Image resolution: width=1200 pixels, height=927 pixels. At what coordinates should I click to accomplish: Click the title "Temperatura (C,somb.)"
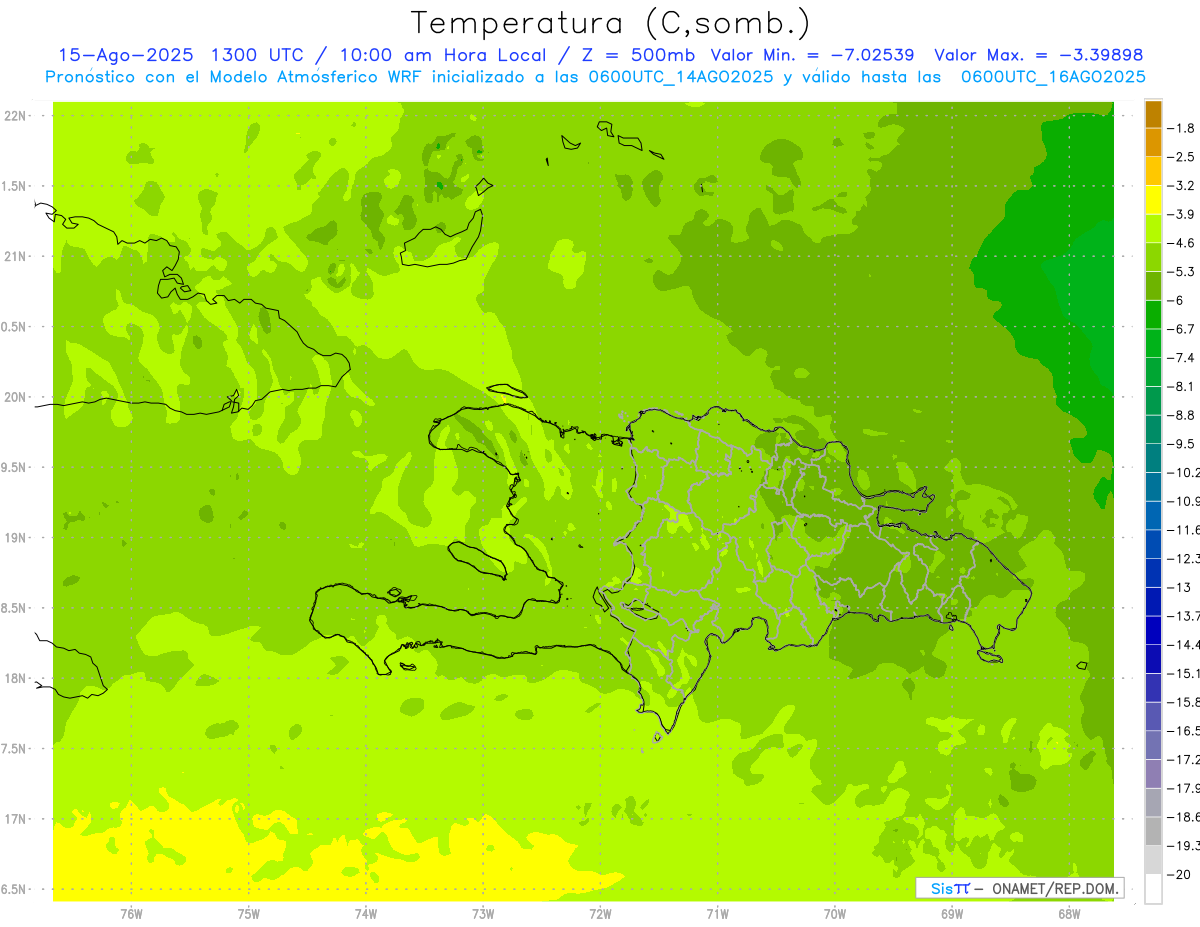[610, 23]
